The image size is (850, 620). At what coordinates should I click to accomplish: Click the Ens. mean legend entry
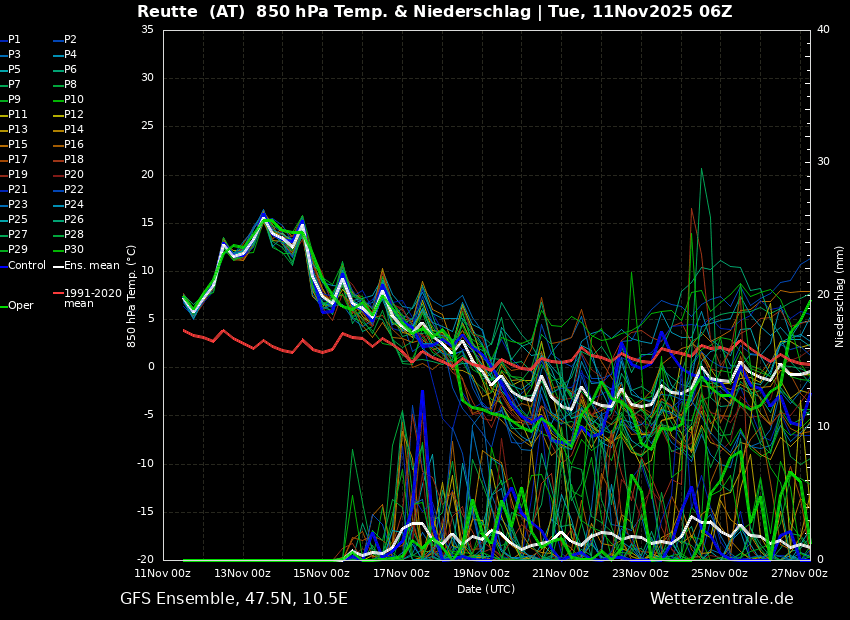coord(91,266)
